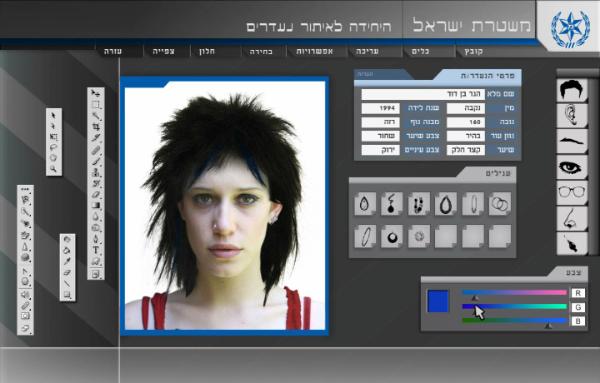Click the משטרת ישראל header title
600x383 pixels.
click(472, 26)
